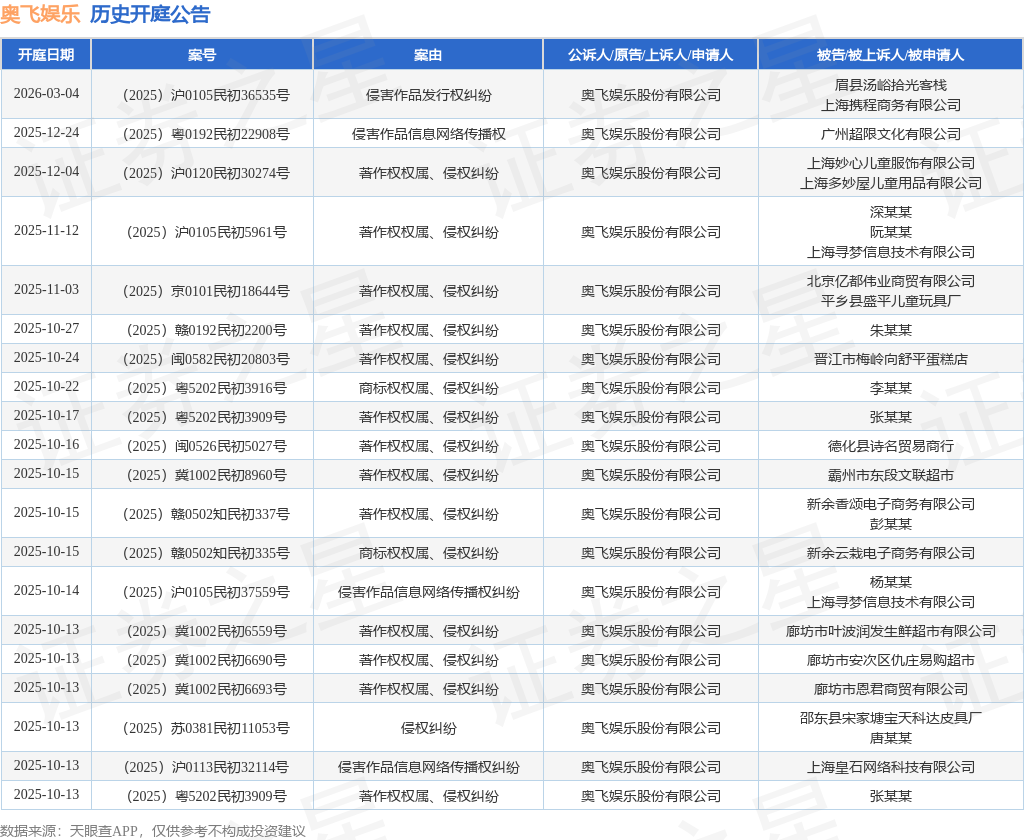Screen dimensions: 1024x840
Task: Click date cell 2025-10-24
Action: point(46,357)
